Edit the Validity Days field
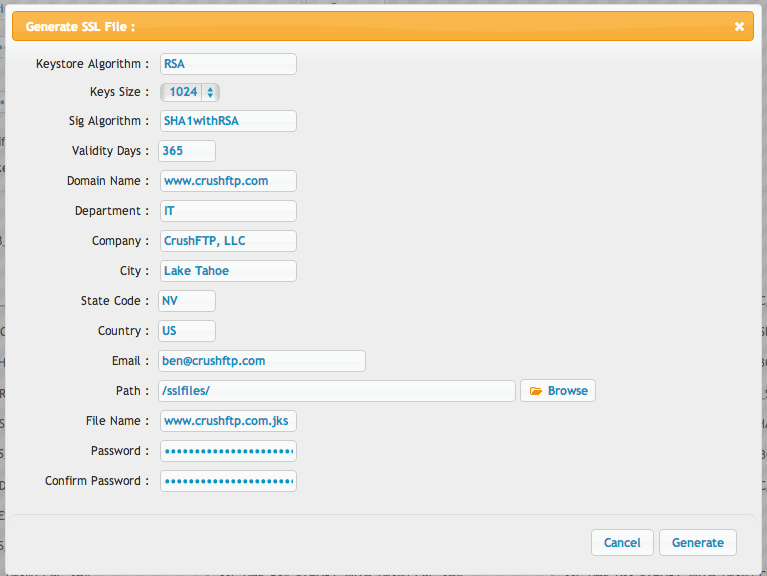Image resolution: width=767 pixels, height=576 pixels. (x=187, y=151)
